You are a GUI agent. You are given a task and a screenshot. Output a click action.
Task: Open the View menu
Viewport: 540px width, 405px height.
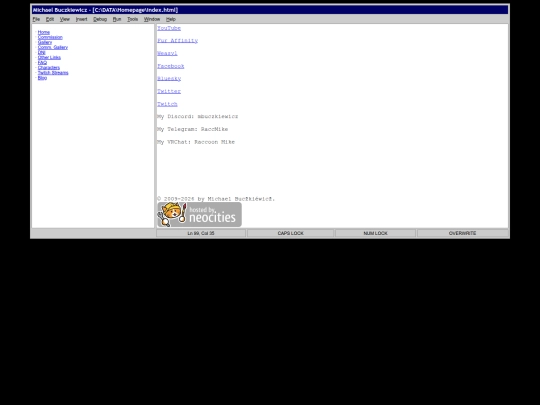[x=65, y=19]
